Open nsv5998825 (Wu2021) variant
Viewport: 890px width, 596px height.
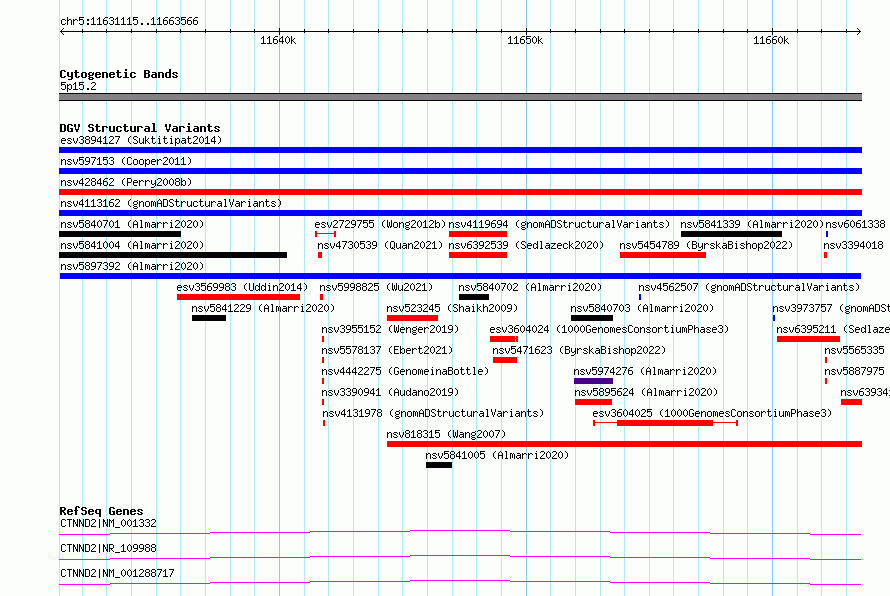[376, 287]
